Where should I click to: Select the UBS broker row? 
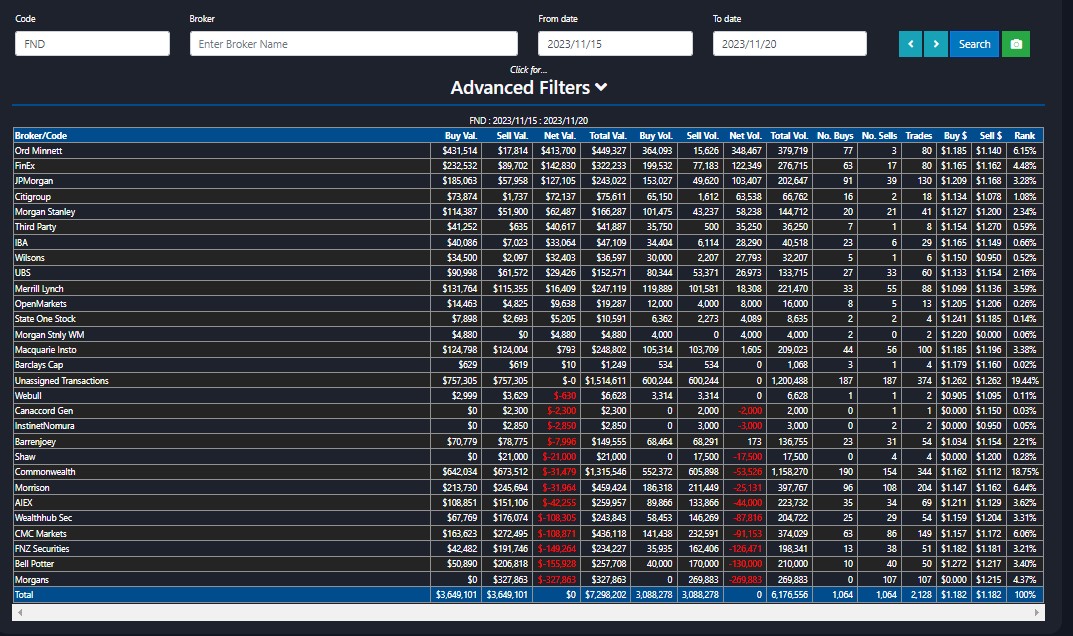(528, 272)
